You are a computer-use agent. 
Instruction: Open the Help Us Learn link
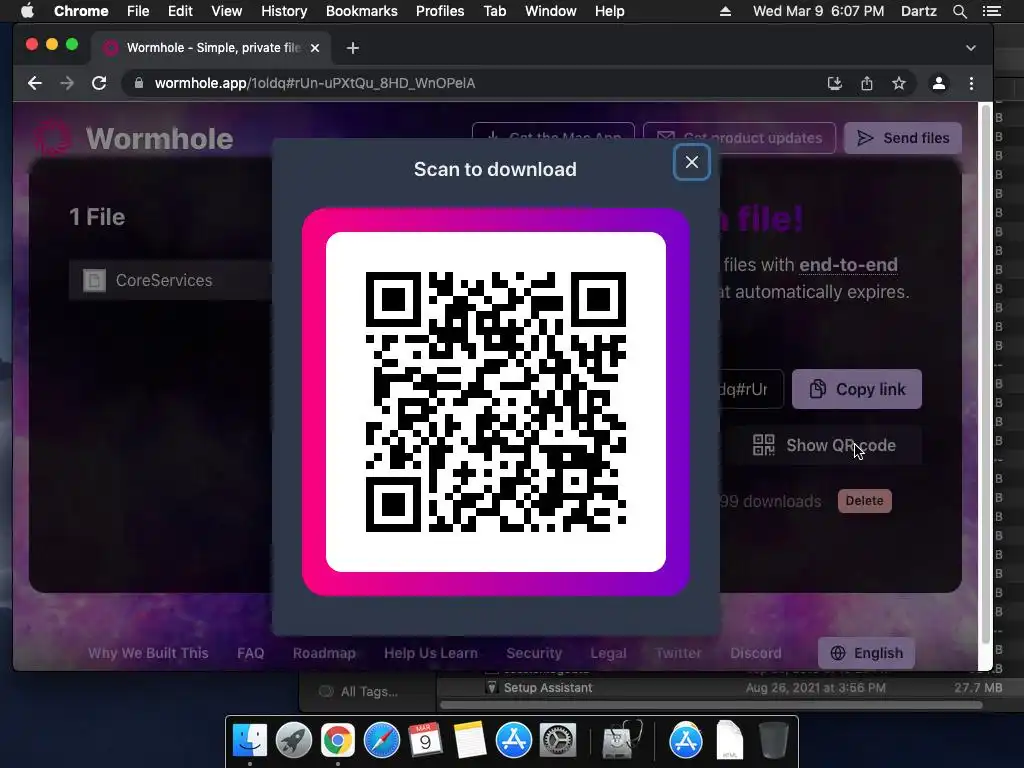pos(431,653)
